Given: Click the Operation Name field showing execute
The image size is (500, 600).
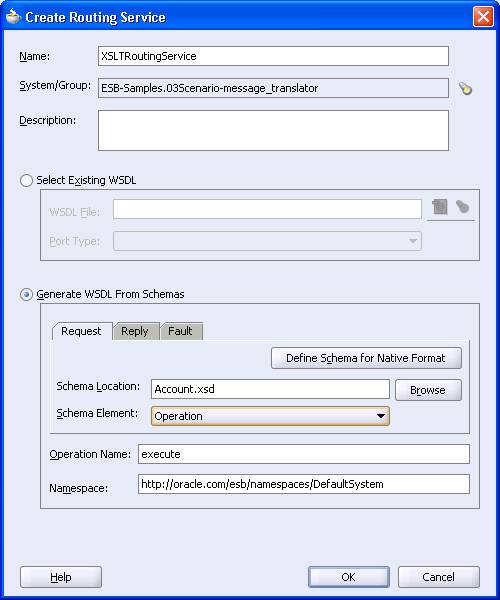Looking at the screenshot, I should 304,454.
